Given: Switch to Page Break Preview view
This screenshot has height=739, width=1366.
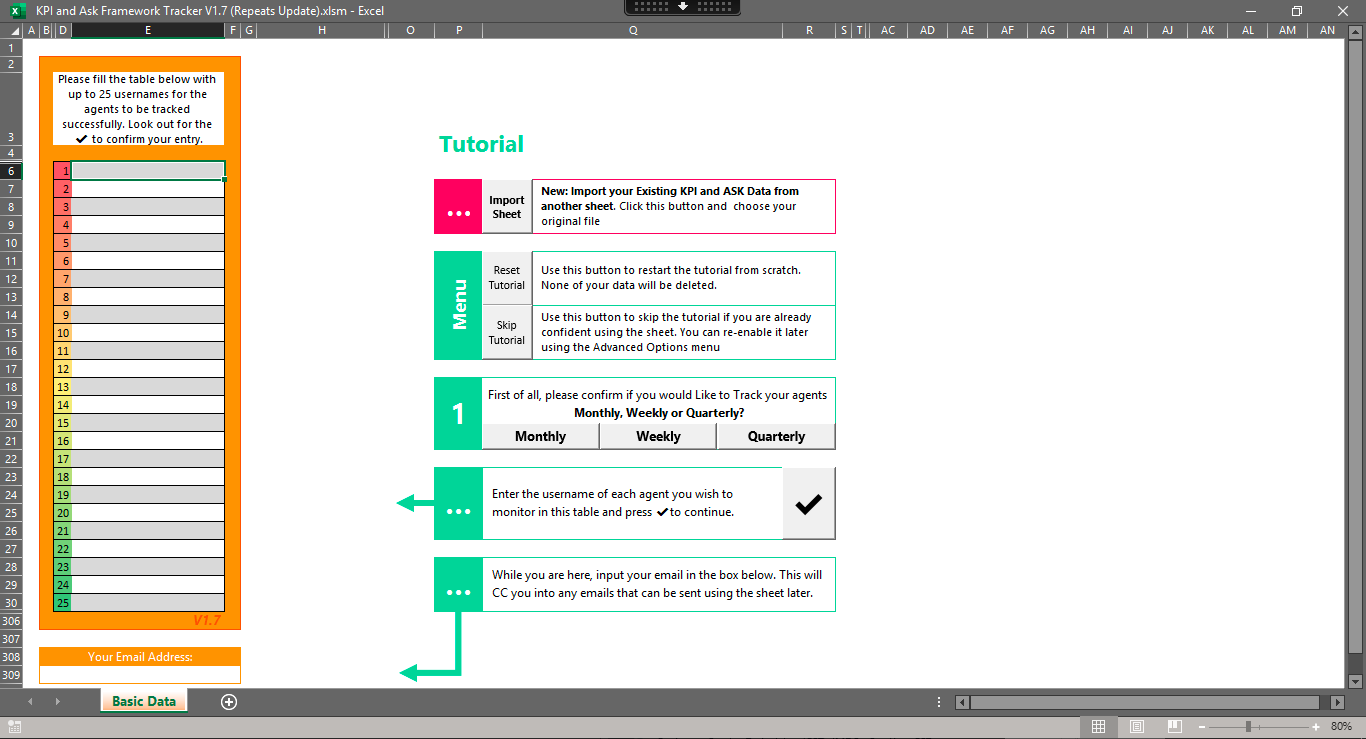Looking at the screenshot, I should 1174,727.
